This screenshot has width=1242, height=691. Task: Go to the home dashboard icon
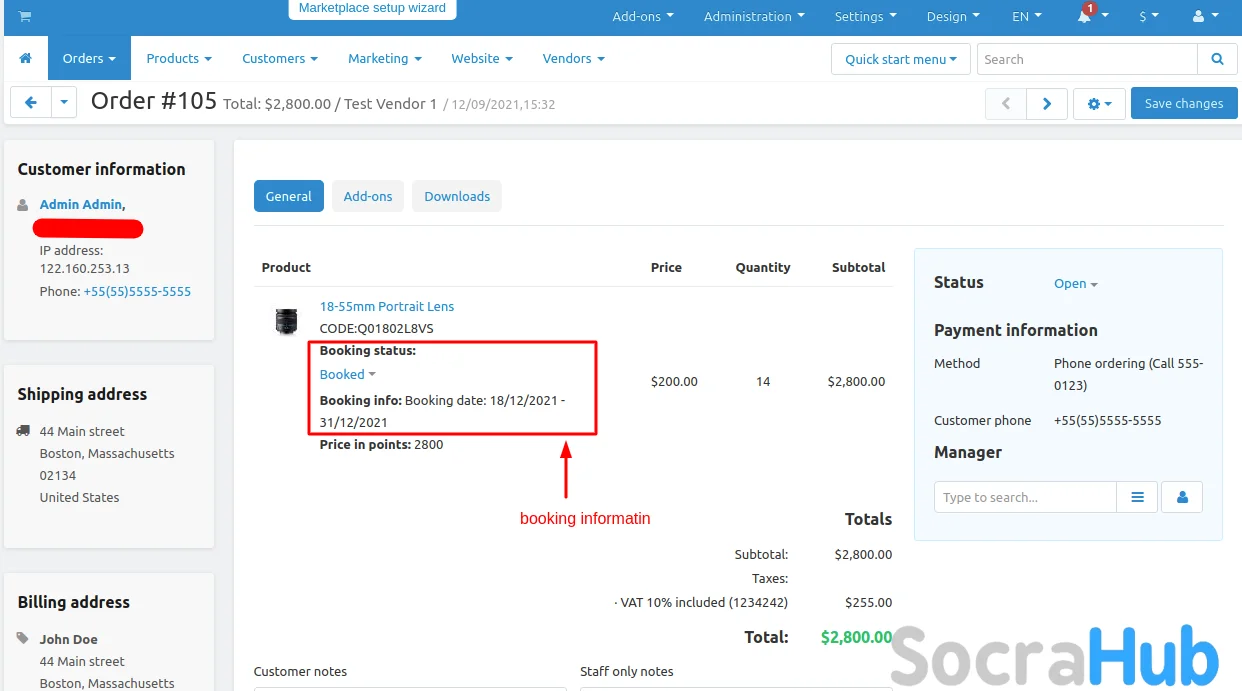tap(26, 59)
